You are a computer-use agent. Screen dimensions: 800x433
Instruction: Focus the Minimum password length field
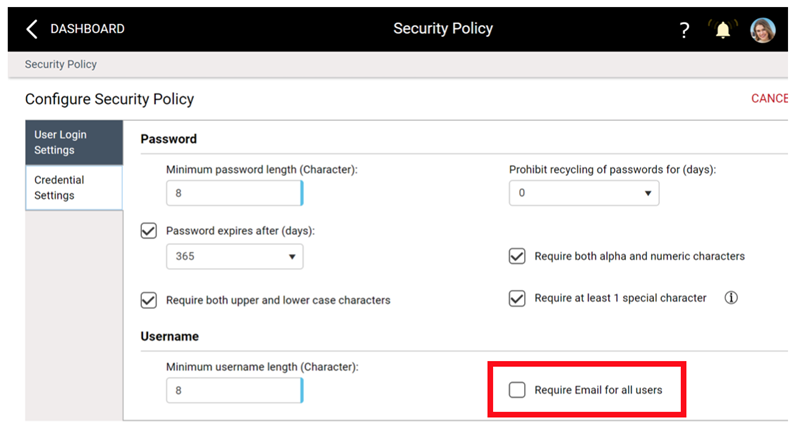tap(235, 193)
